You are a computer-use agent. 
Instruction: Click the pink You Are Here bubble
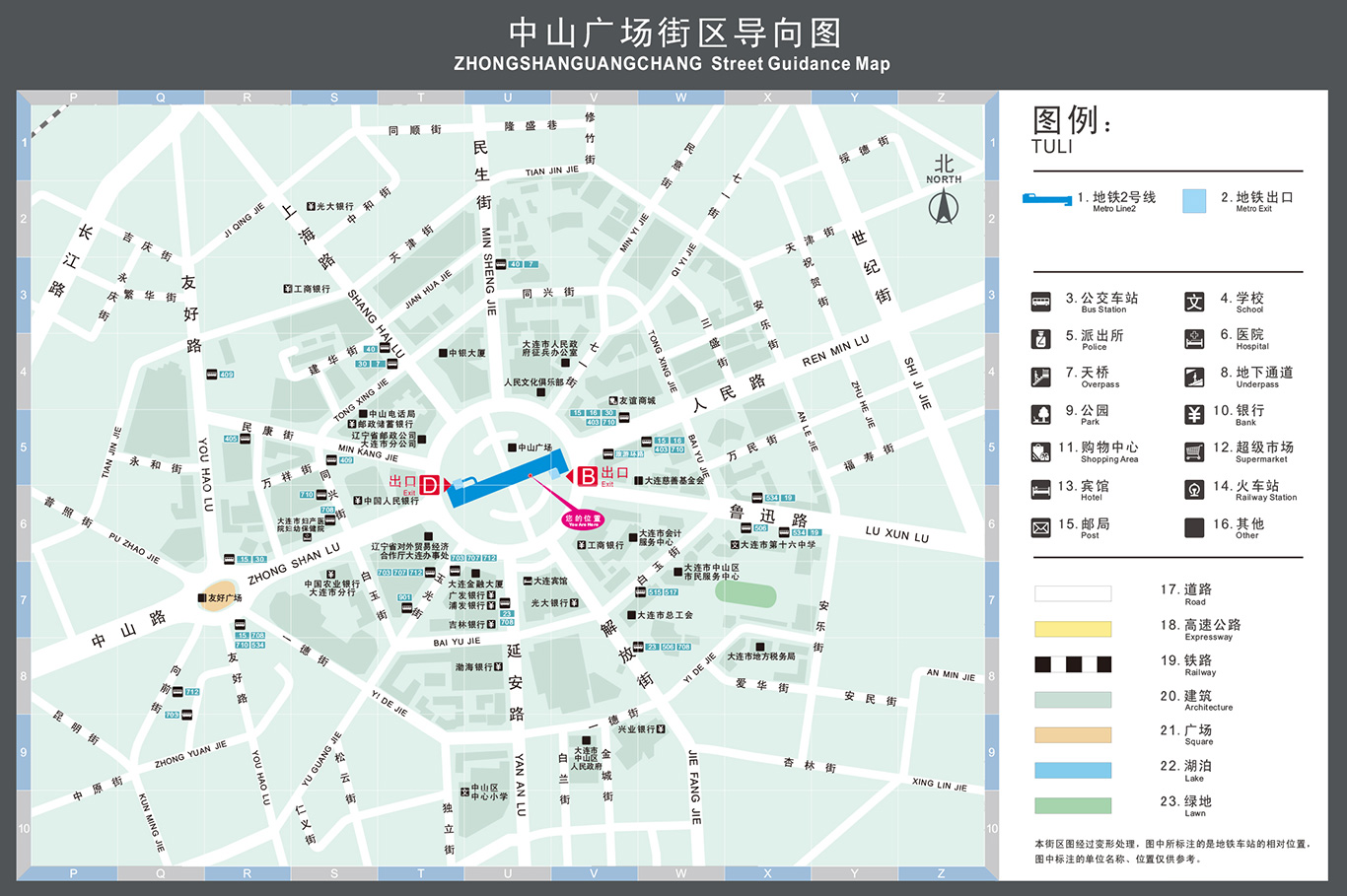click(x=583, y=519)
